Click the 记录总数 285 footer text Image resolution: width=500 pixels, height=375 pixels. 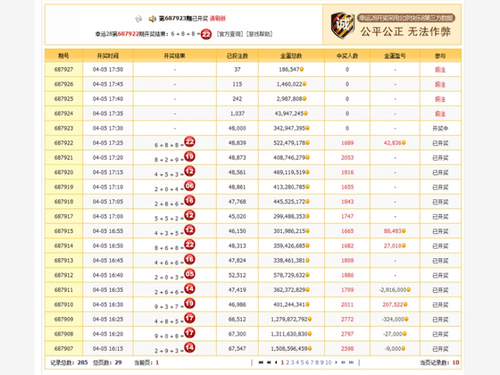pyautogui.click(x=69, y=362)
